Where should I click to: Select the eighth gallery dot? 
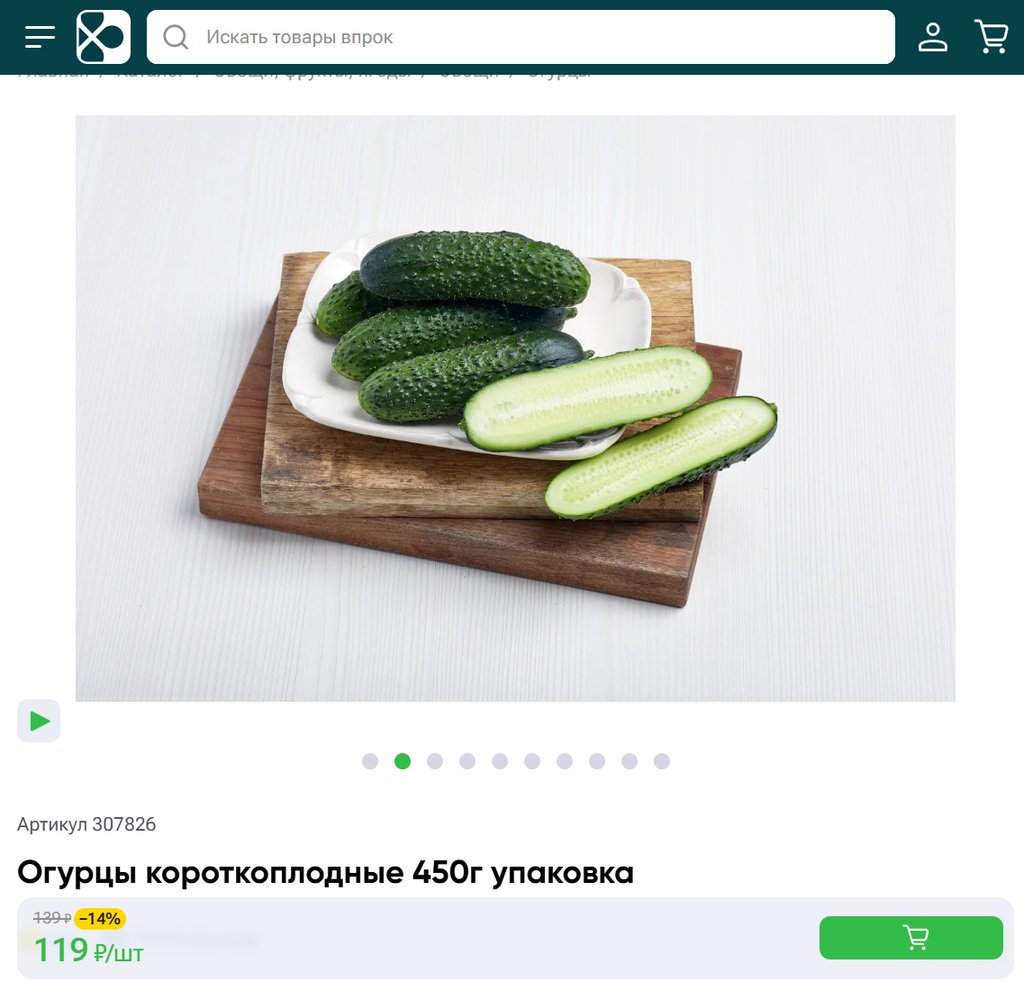[597, 761]
